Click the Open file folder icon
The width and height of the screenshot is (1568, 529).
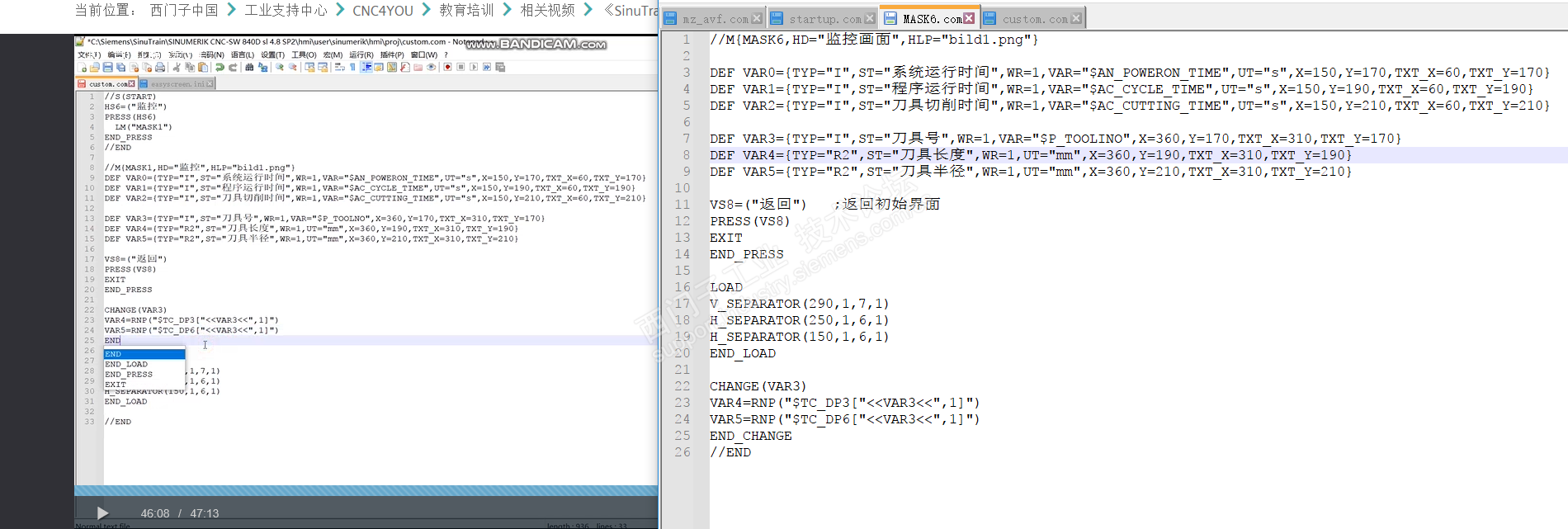coord(95,68)
